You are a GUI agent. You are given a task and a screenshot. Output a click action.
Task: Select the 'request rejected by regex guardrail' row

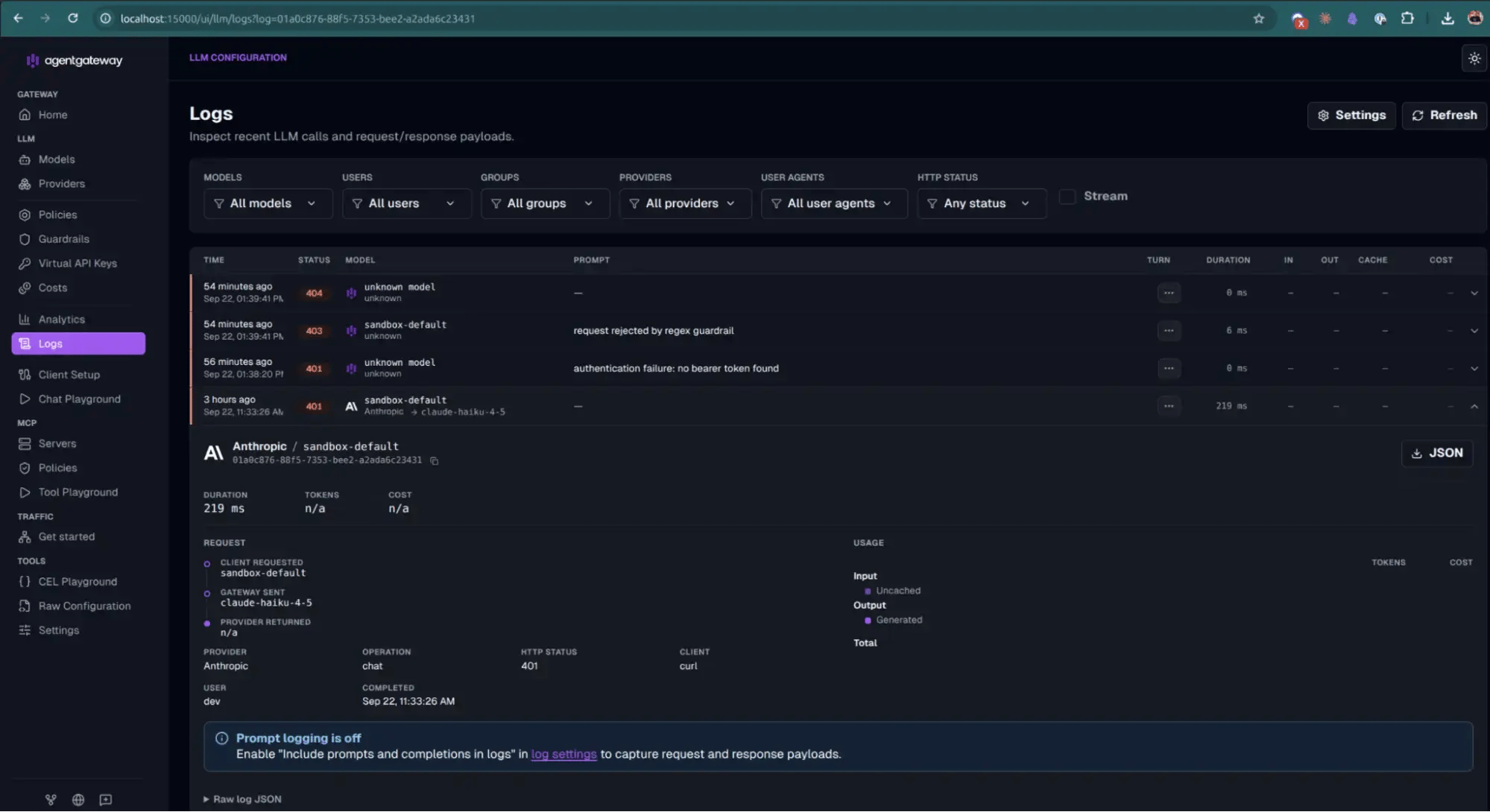pos(838,331)
